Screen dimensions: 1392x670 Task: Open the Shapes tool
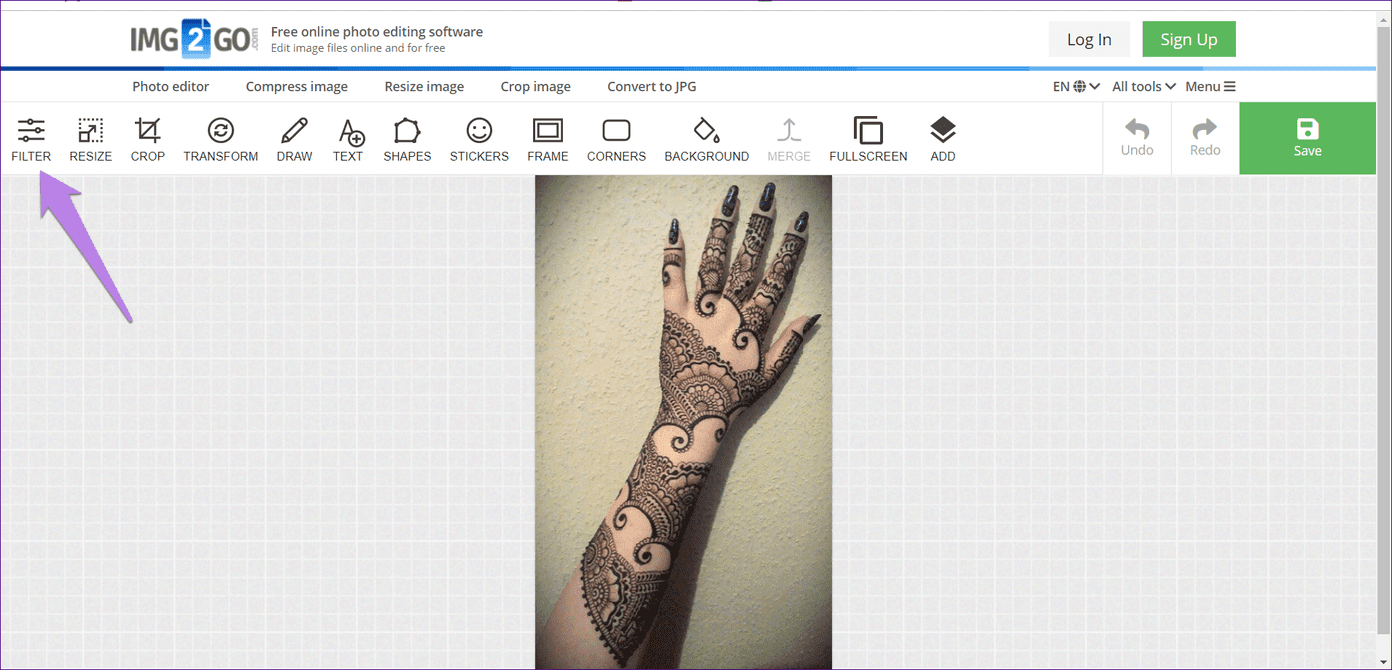407,139
